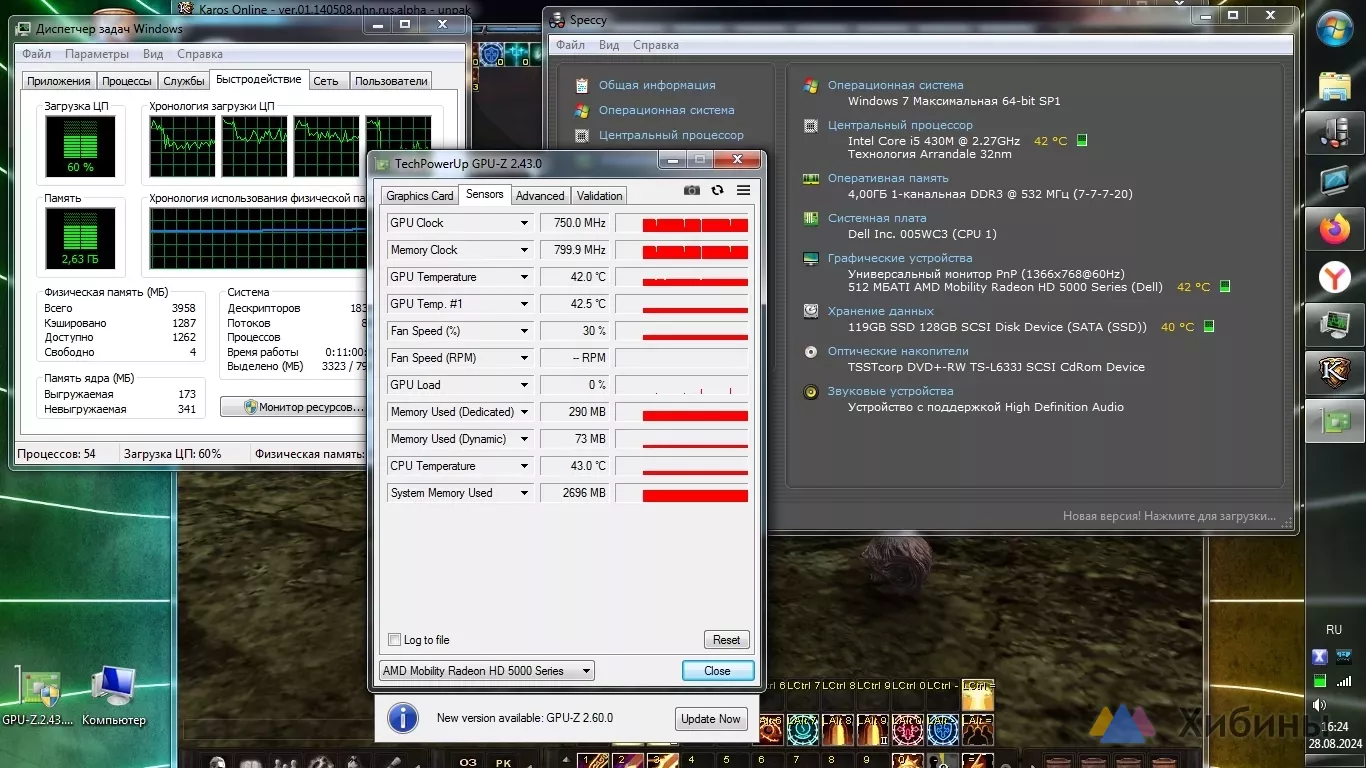Screen dimensions: 1366x768
Task: Open Task Manager Приложения tab
Action: [x=59, y=81]
